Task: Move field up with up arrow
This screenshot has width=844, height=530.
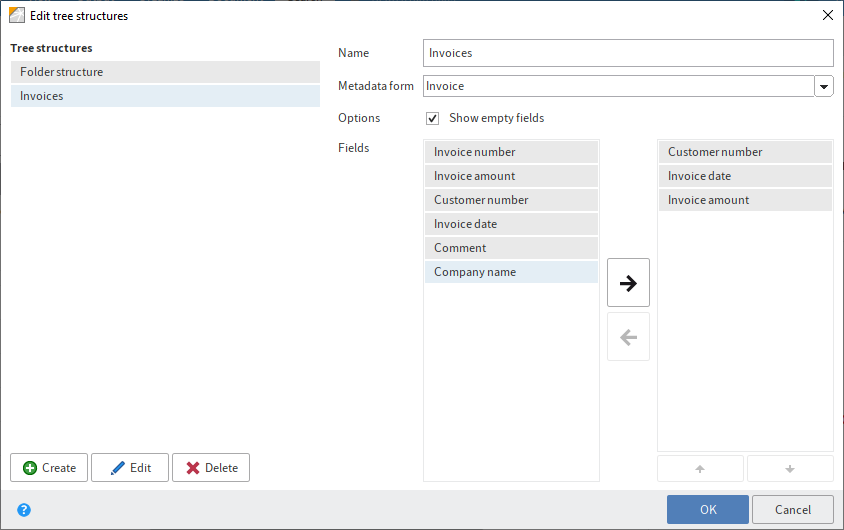Action: pyautogui.click(x=700, y=469)
